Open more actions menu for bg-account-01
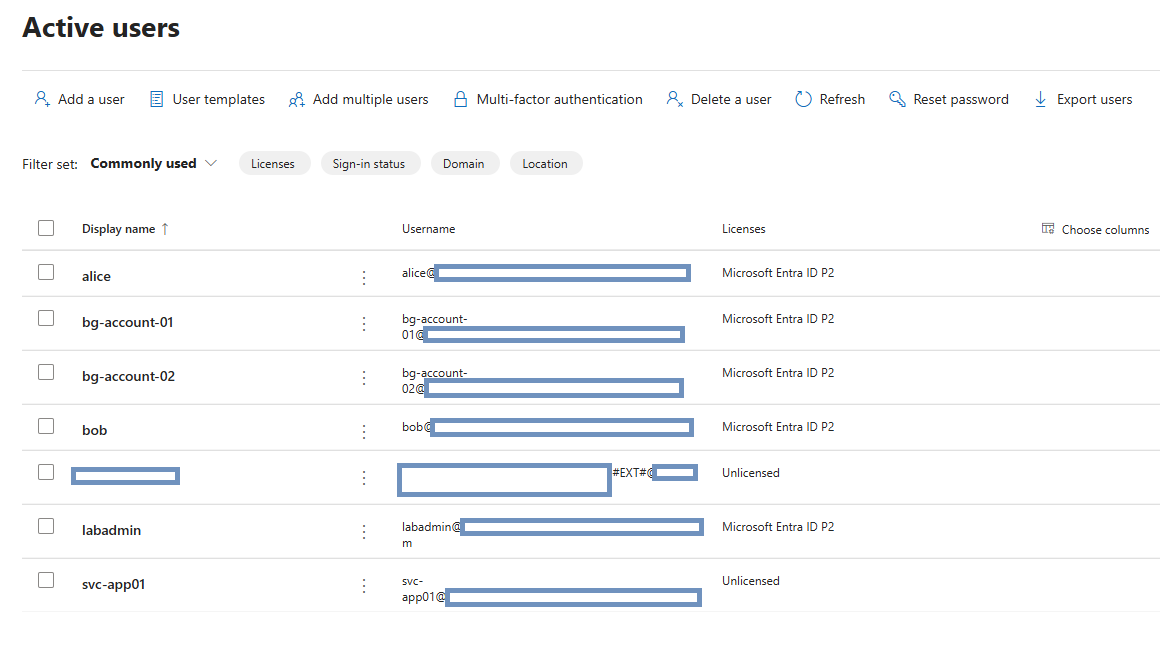The width and height of the screenshot is (1160, 665). point(364,324)
